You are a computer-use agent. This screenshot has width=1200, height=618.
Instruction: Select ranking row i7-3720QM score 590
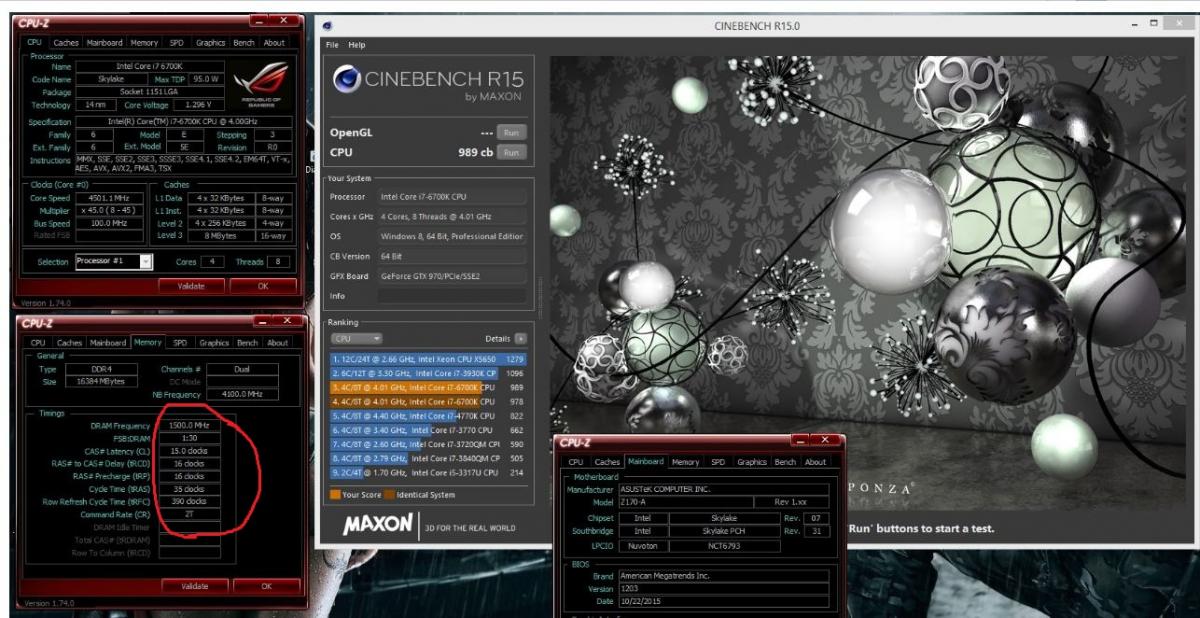tap(429, 444)
